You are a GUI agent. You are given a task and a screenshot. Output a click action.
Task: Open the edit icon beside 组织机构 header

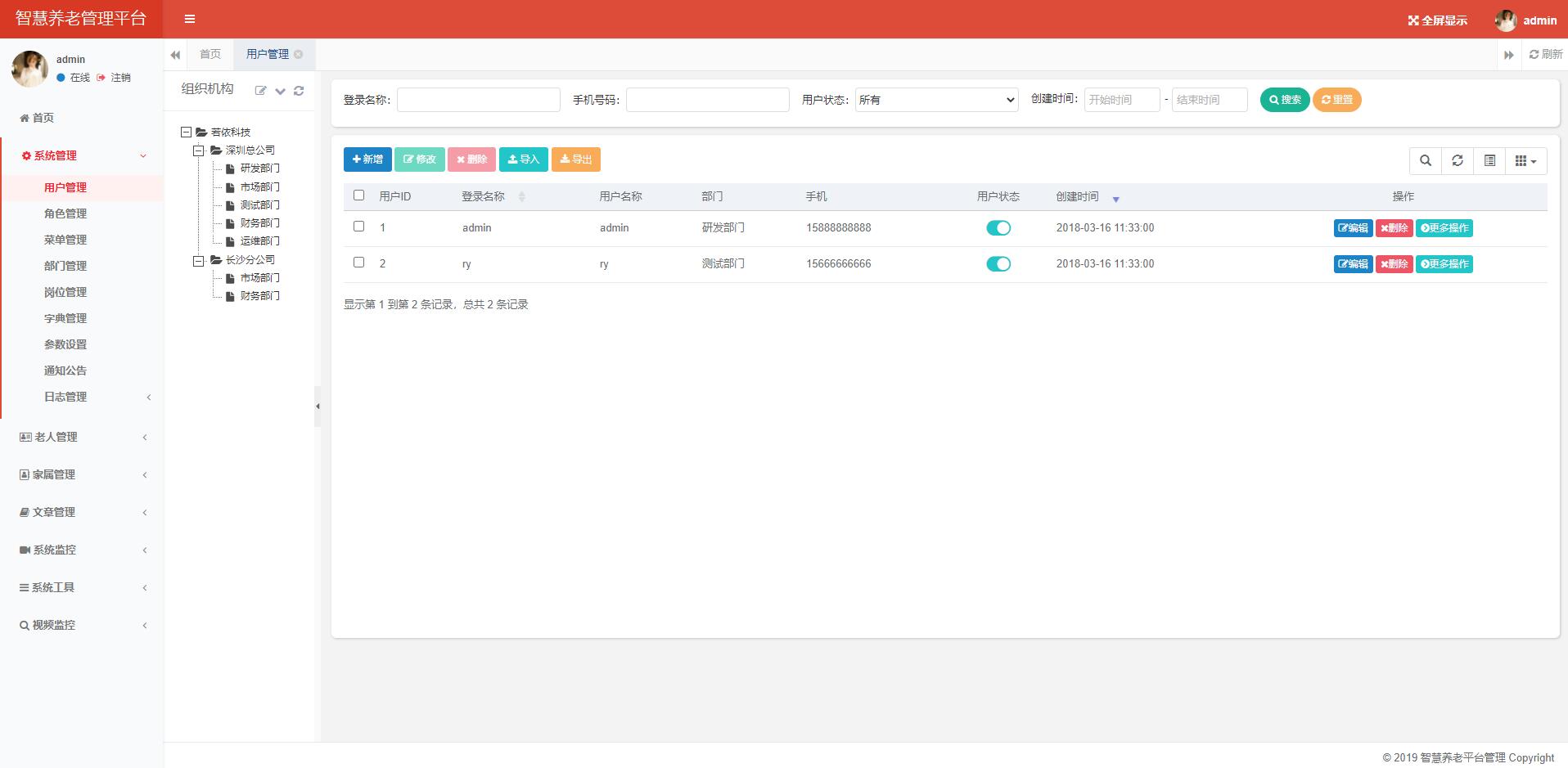pos(260,92)
